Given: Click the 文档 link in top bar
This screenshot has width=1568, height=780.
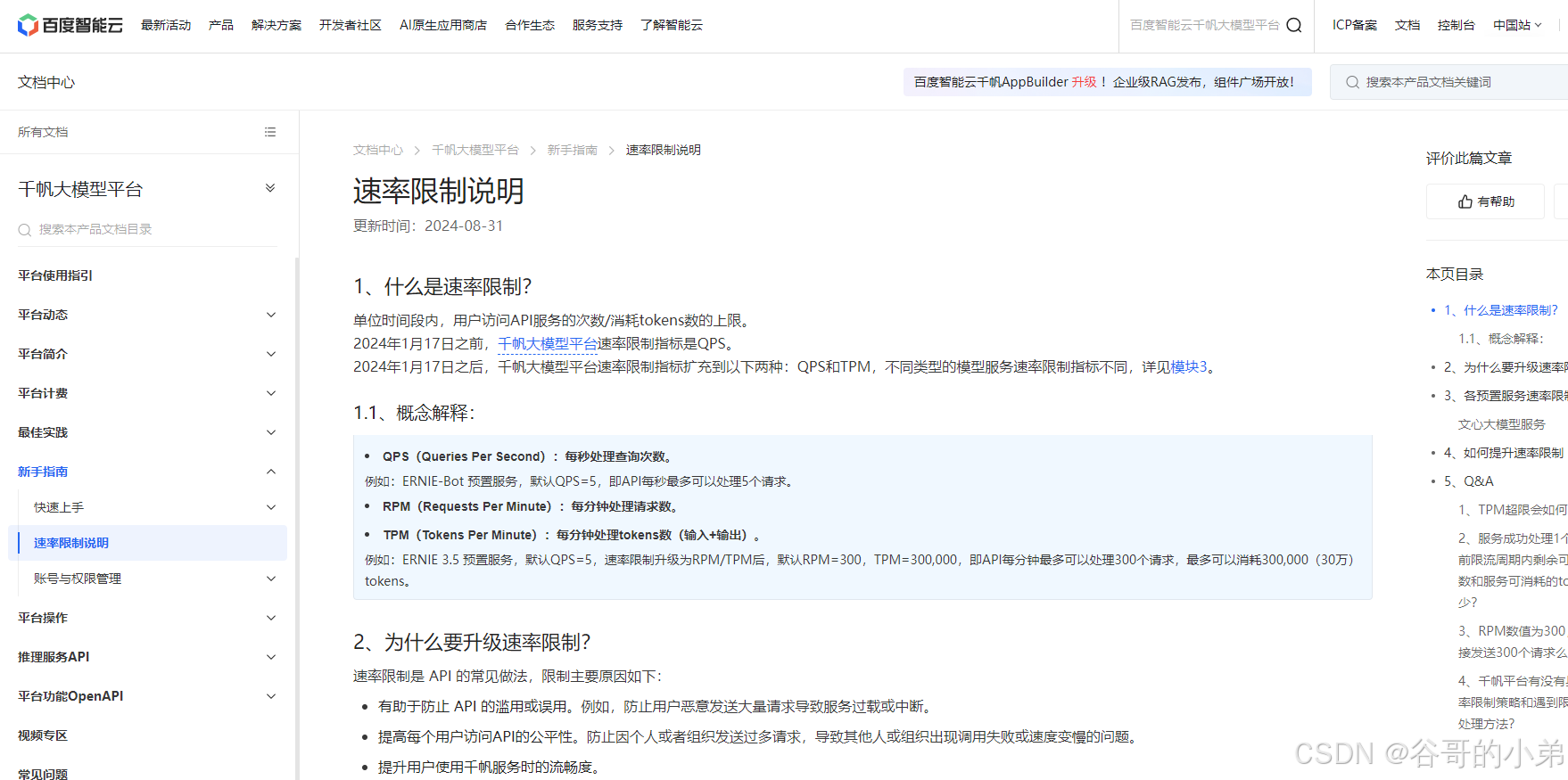Looking at the screenshot, I should pyautogui.click(x=1407, y=25).
